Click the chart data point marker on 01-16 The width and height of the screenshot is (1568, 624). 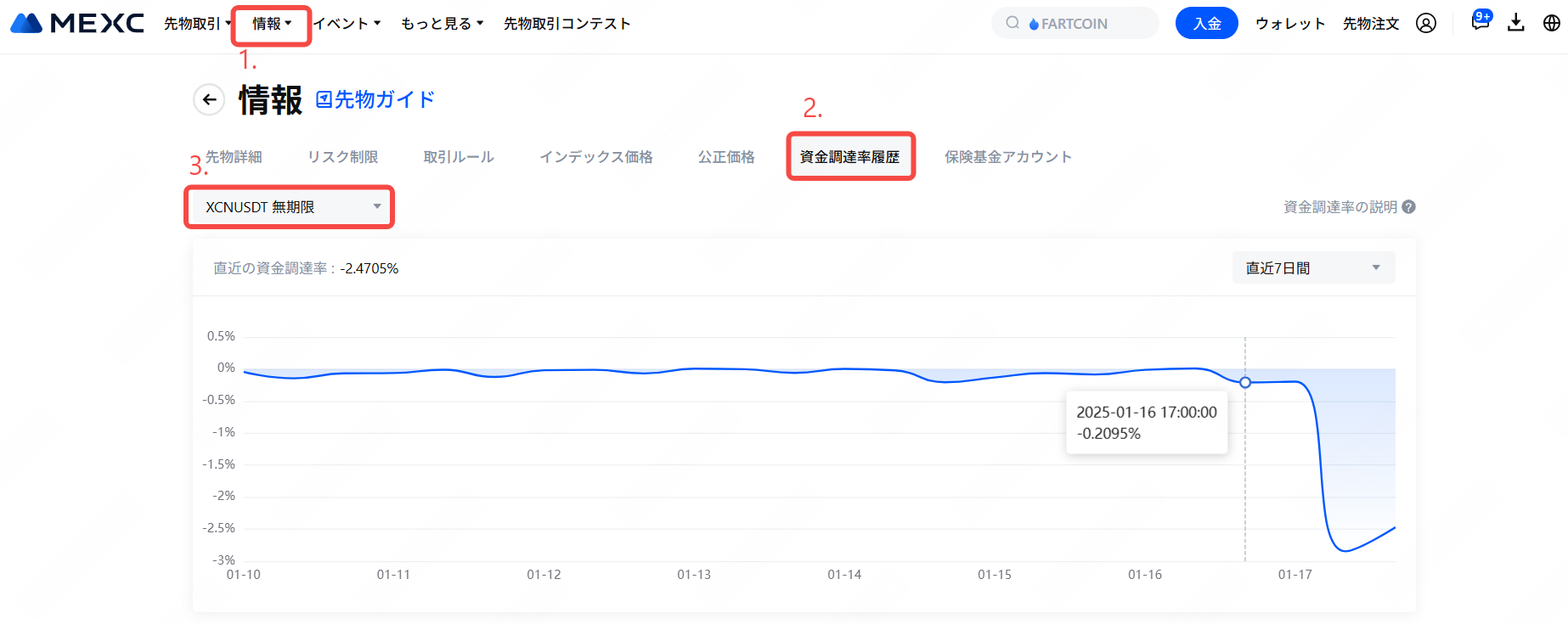point(1245,383)
